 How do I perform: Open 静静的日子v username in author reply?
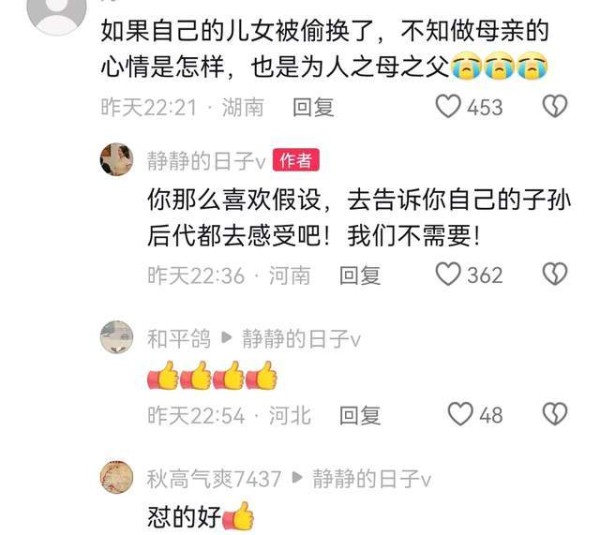tap(206, 160)
